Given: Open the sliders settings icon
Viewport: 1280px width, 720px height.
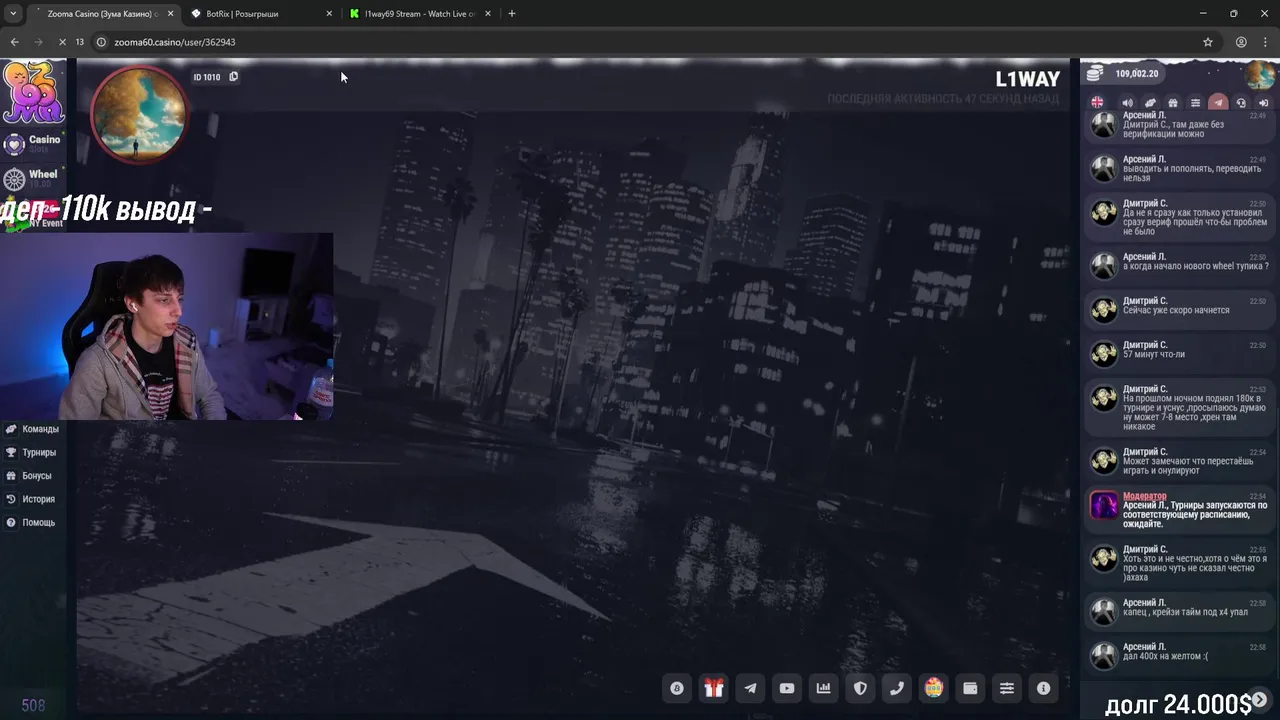Looking at the screenshot, I should tap(1007, 688).
